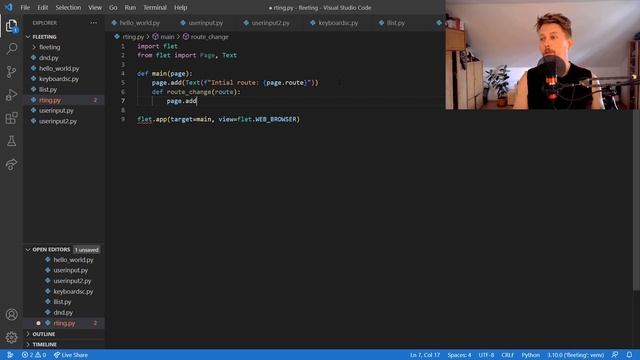Open the Terminal menu

[x=155, y=7]
